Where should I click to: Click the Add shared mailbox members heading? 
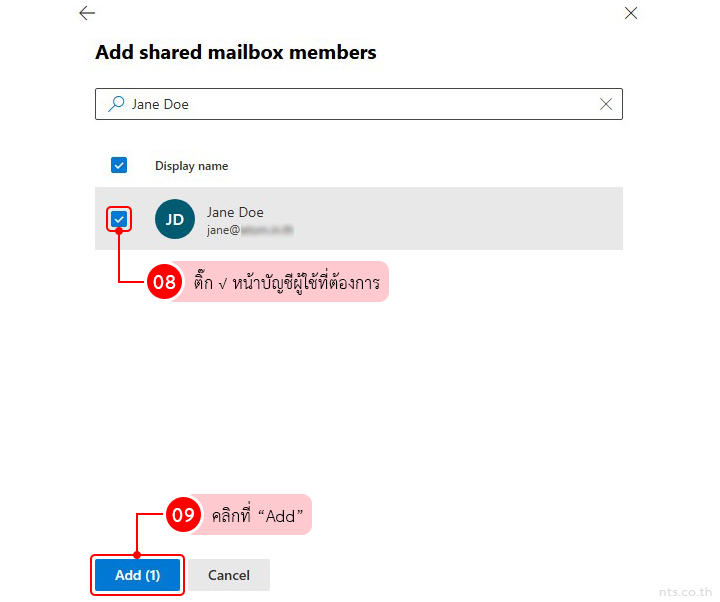(x=236, y=52)
